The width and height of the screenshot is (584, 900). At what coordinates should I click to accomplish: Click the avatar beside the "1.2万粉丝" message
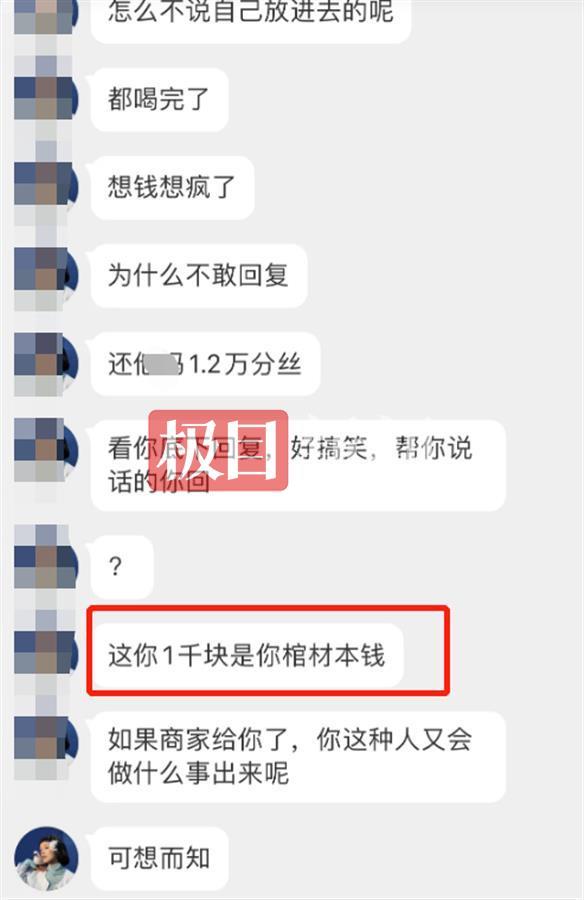tap(46, 363)
